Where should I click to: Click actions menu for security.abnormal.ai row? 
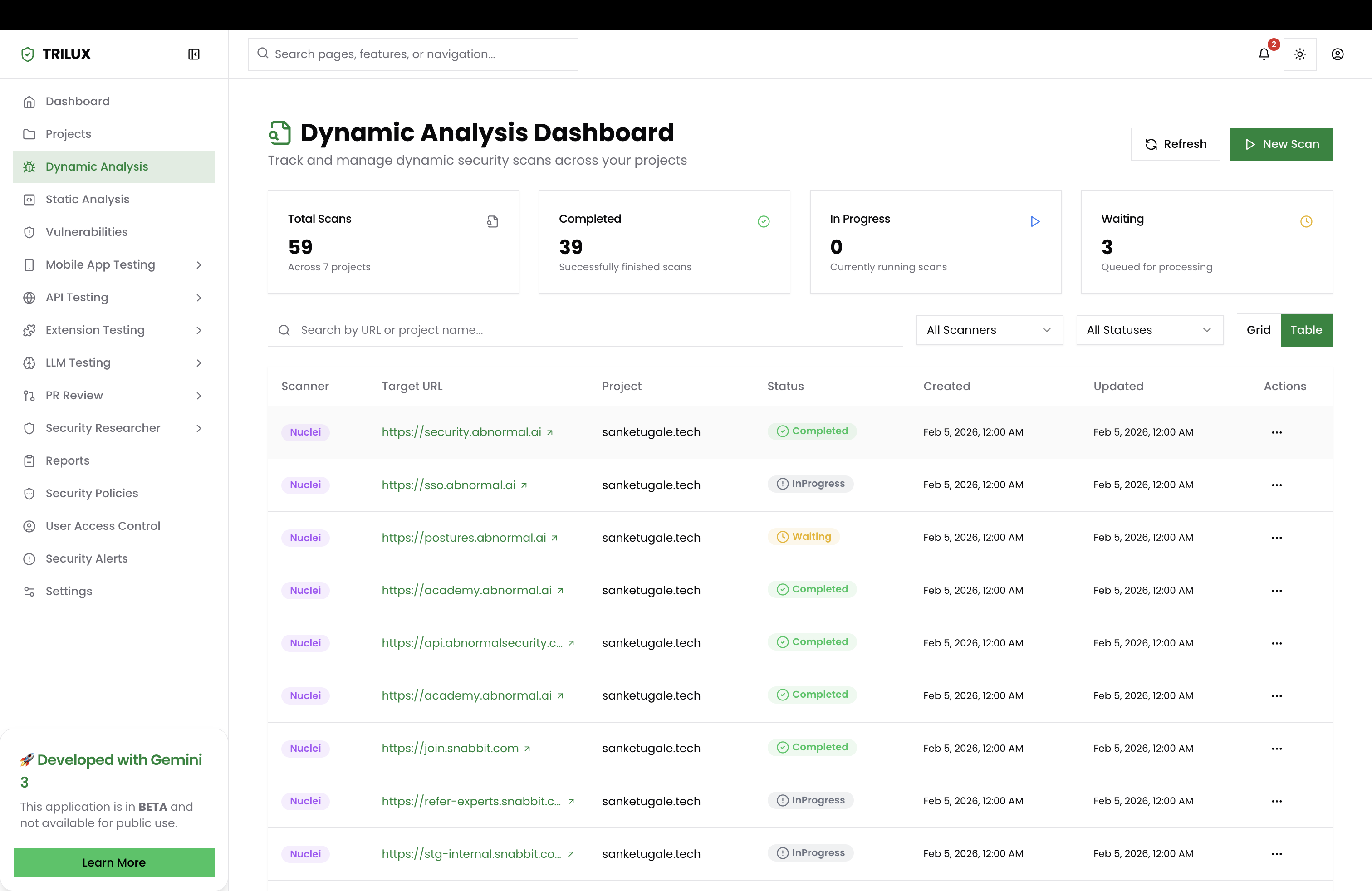coord(1276,432)
